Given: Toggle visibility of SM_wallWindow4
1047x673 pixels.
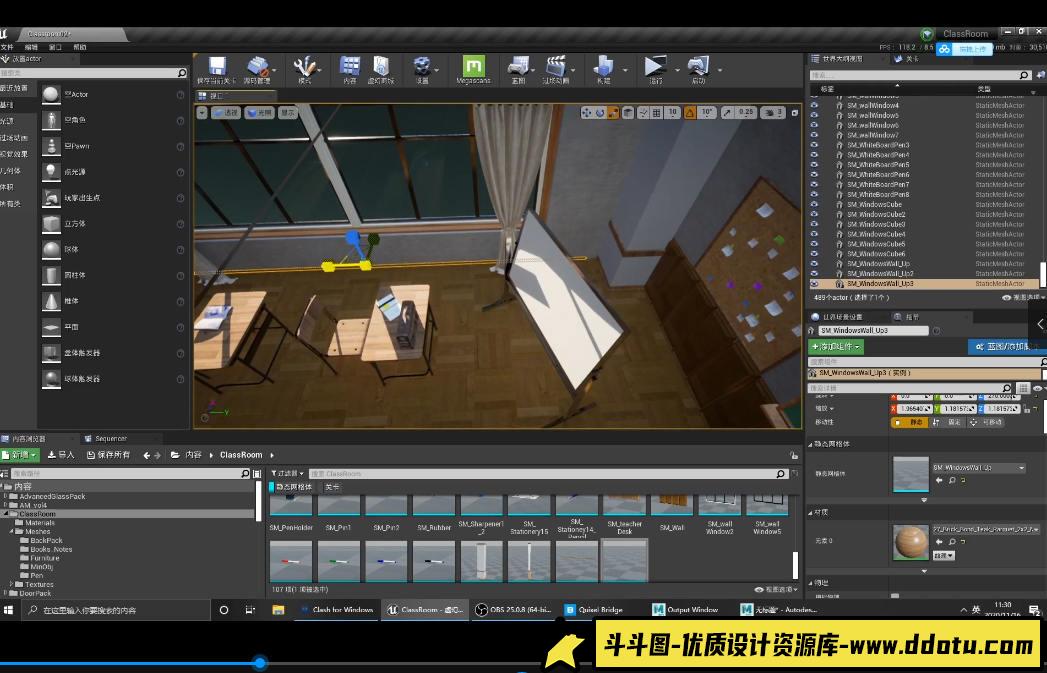Looking at the screenshot, I should [x=814, y=105].
